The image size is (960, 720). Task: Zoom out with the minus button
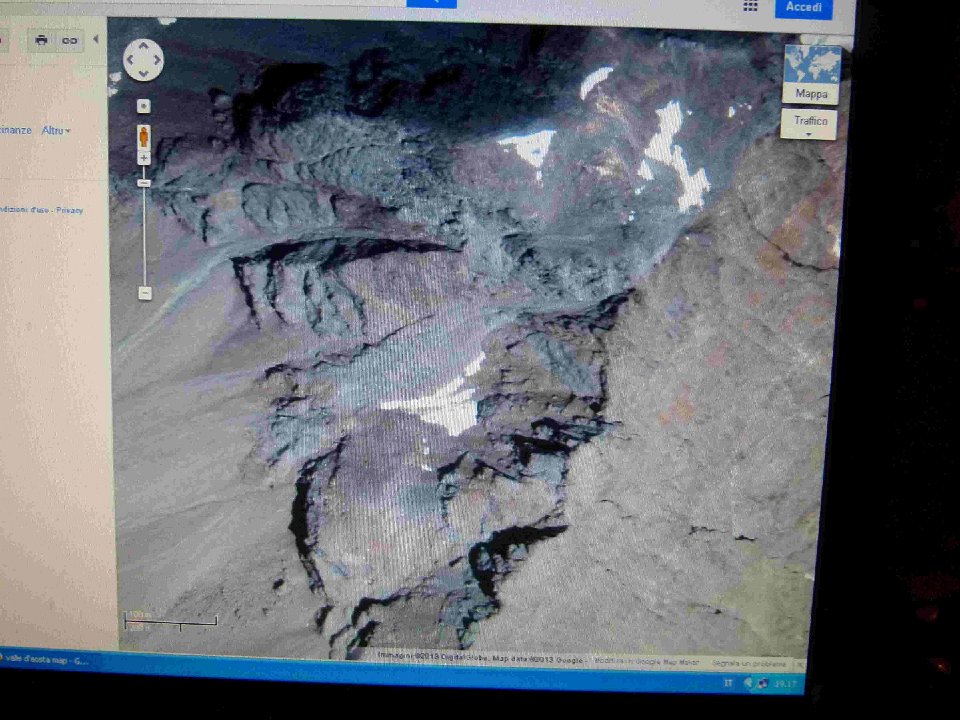tap(144, 293)
